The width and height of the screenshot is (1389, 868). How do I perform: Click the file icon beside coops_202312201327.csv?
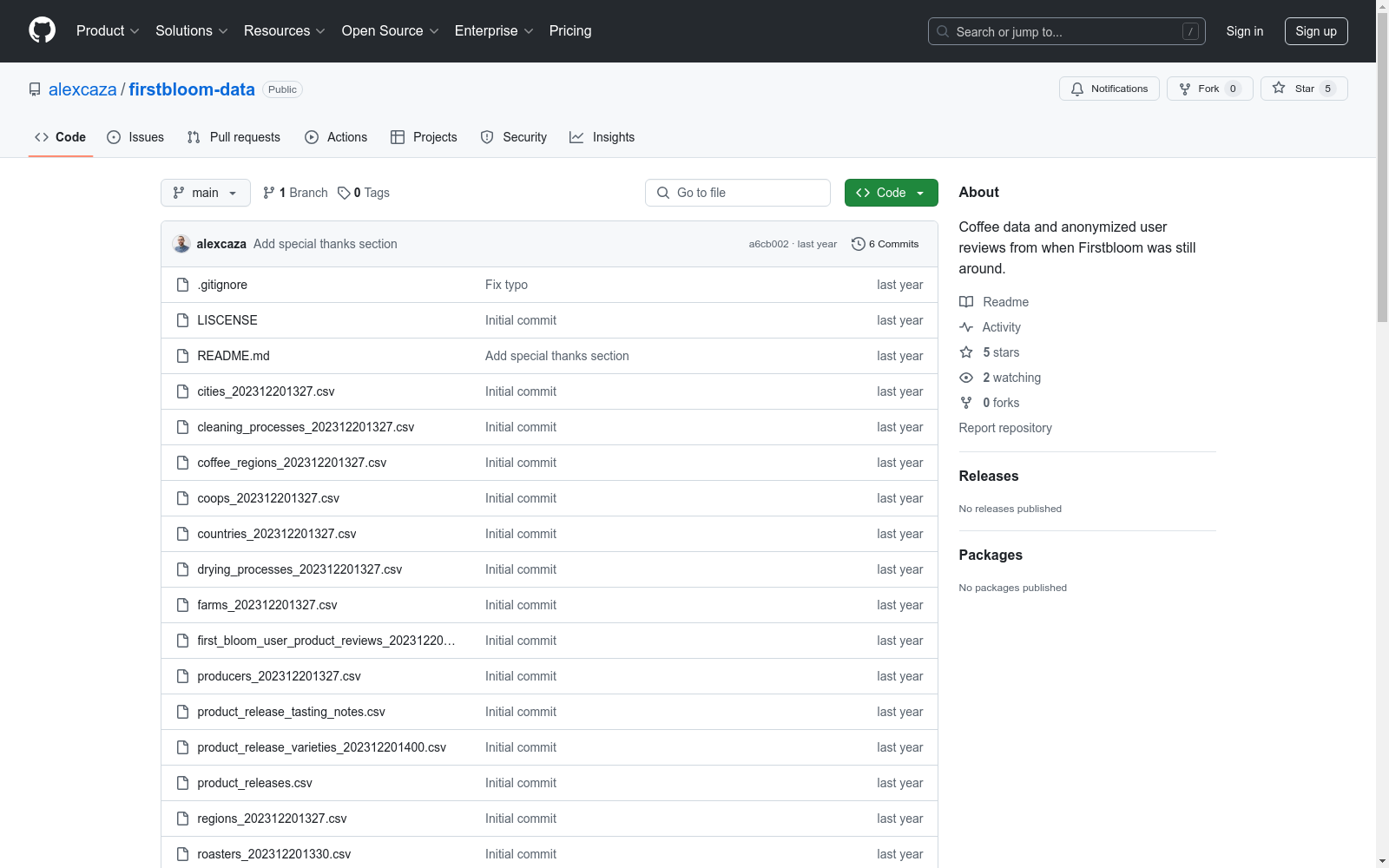tap(182, 498)
